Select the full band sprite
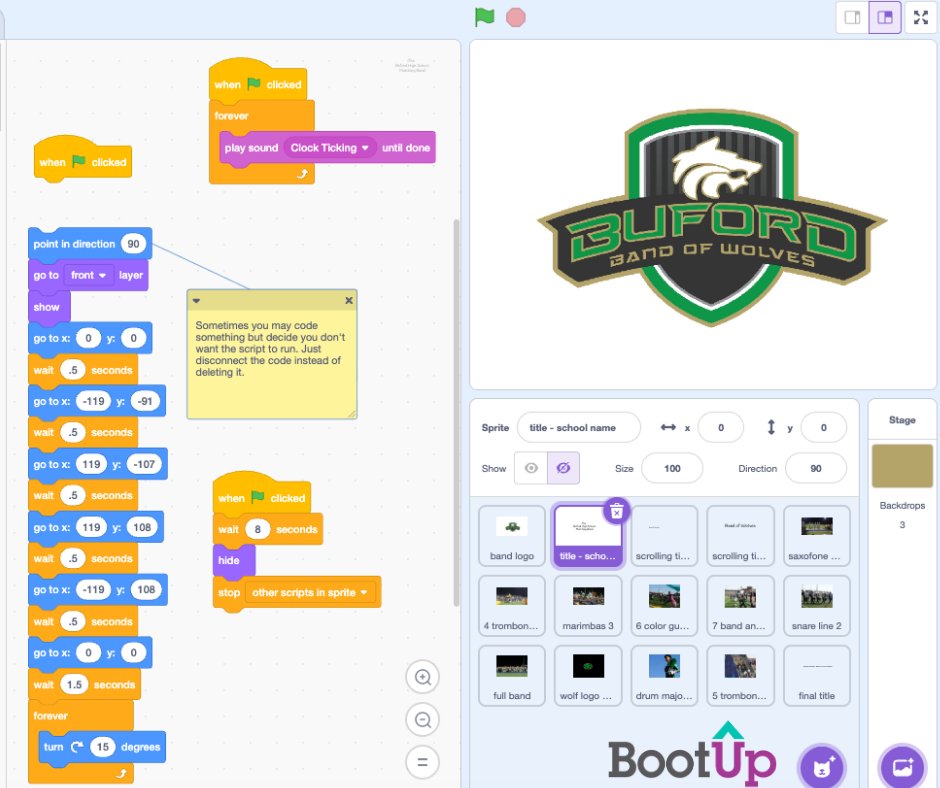 [512, 675]
